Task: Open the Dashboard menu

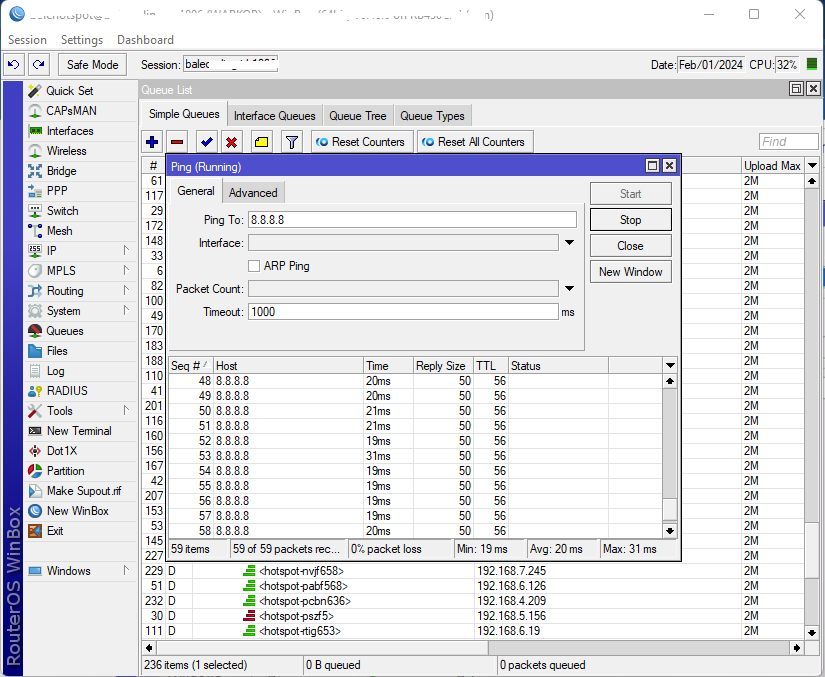Action: pyautogui.click(x=145, y=40)
